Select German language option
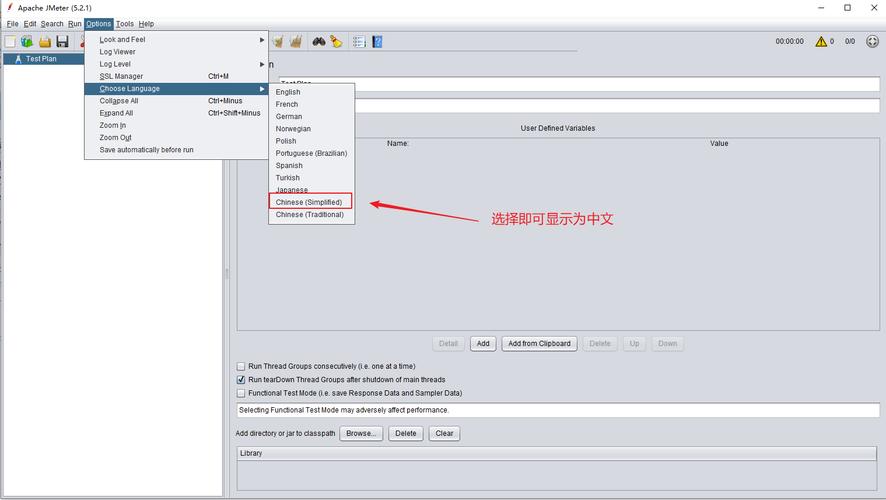The image size is (886, 500). click(311, 116)
